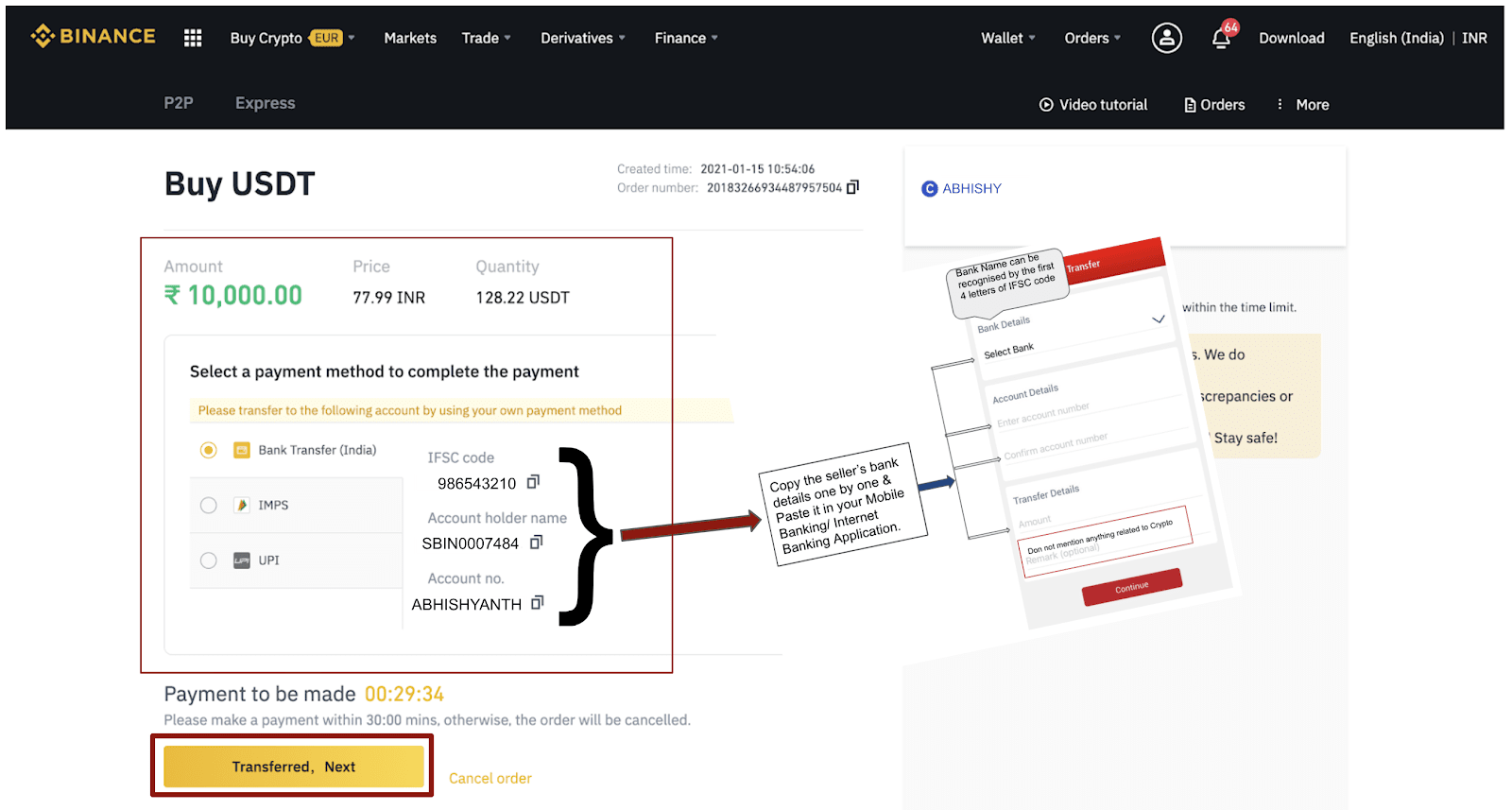Open the More options menu
Viewport: 1512px width, 810px height.
tap(1312, 105)
